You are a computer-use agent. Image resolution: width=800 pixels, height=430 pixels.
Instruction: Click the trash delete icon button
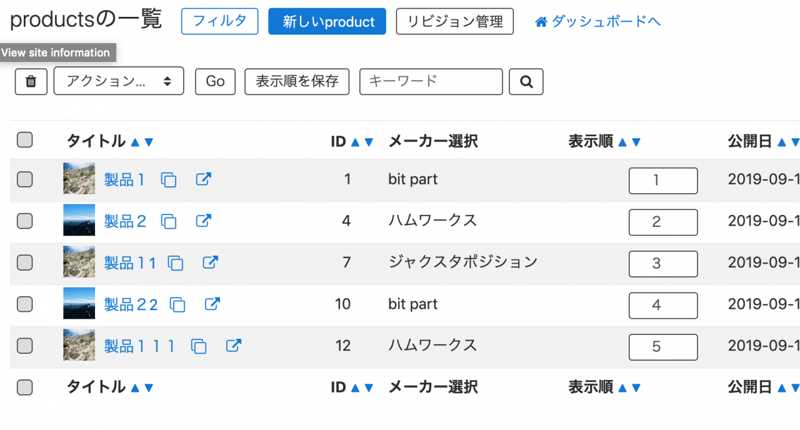[31, 82]
